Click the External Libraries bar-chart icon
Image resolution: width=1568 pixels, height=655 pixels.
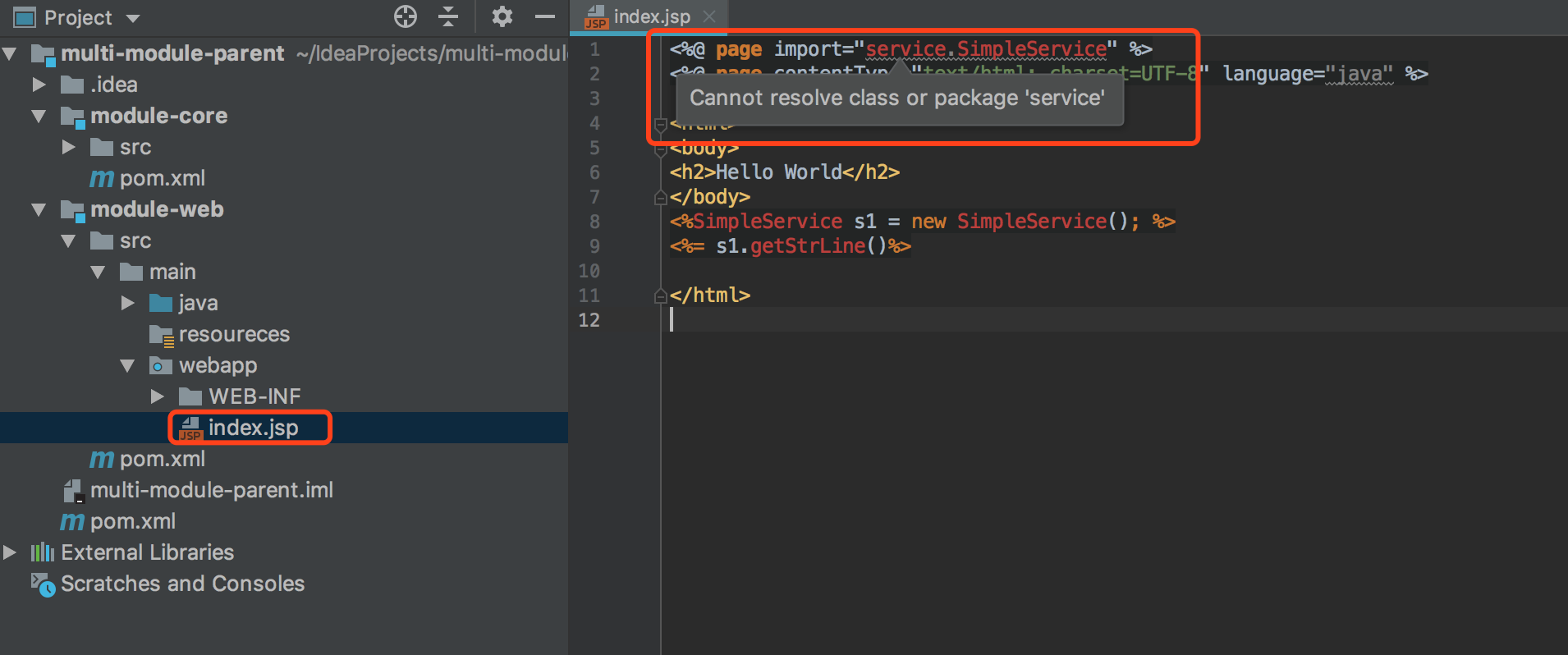43,552
